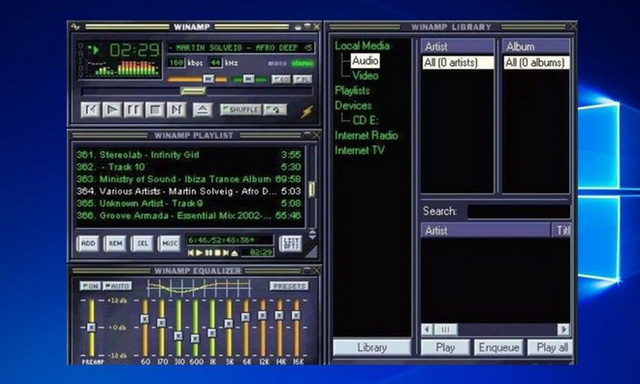
Task: Toggle Shuffle mode
Action: (x=240, y=110)
